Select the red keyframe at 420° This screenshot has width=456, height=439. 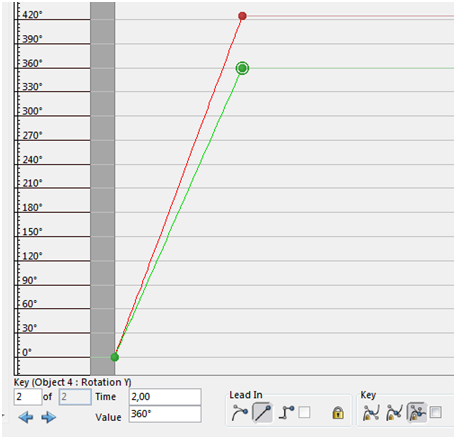tap(242, 16)
